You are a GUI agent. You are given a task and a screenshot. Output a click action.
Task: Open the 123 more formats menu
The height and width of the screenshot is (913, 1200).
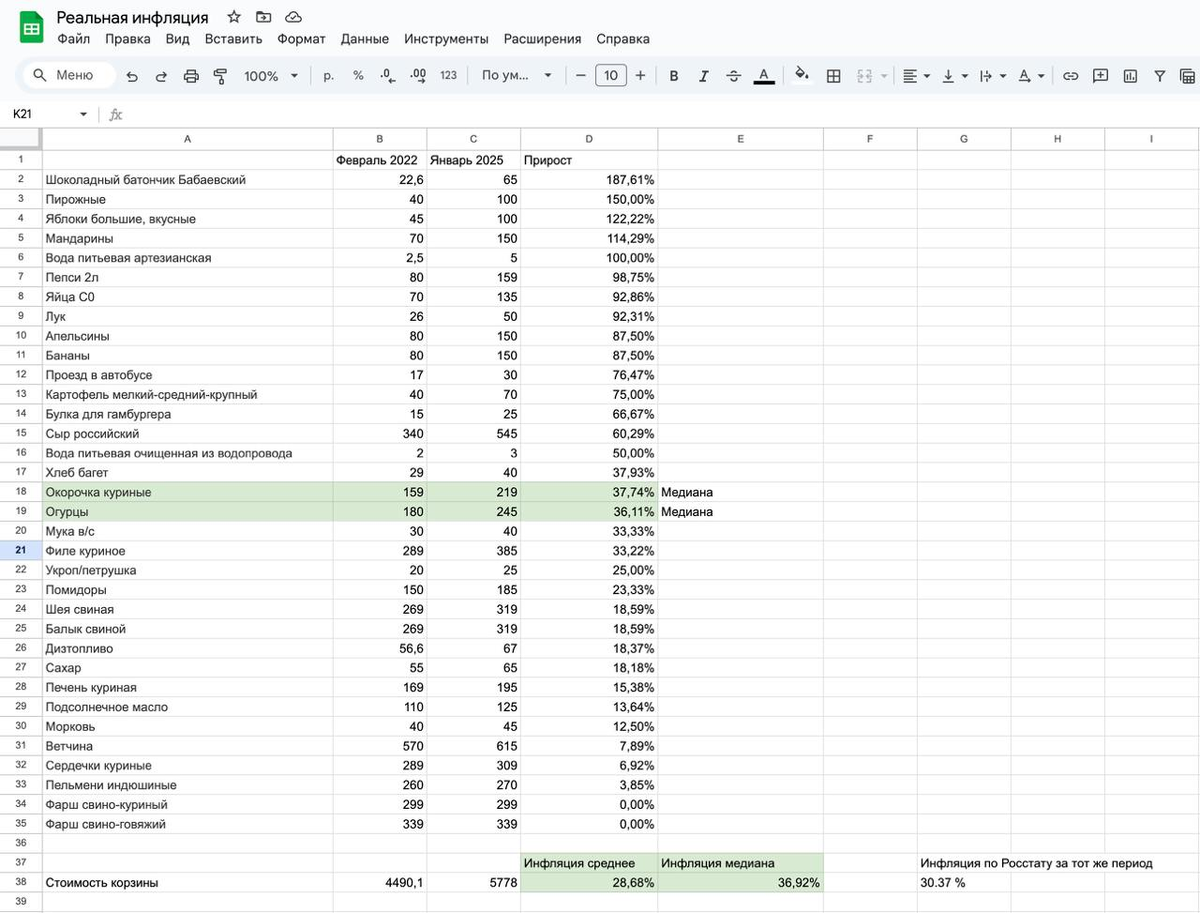coord(448,75)
